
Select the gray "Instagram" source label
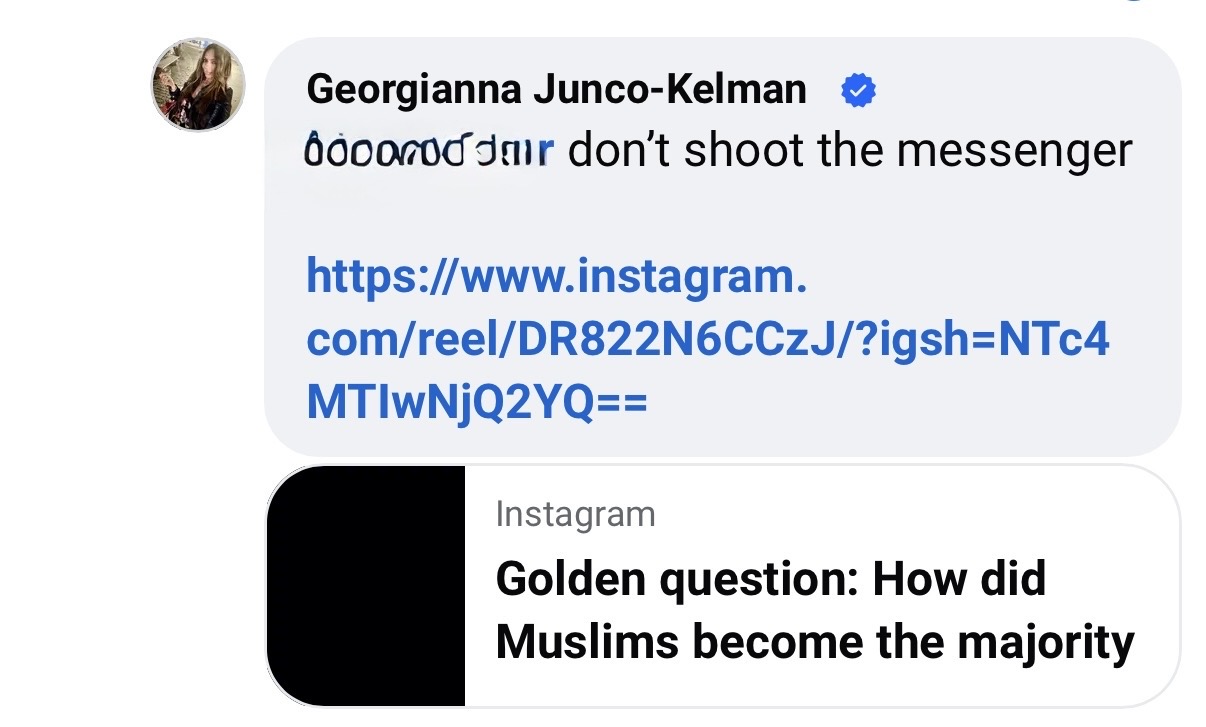coord(575,514)
